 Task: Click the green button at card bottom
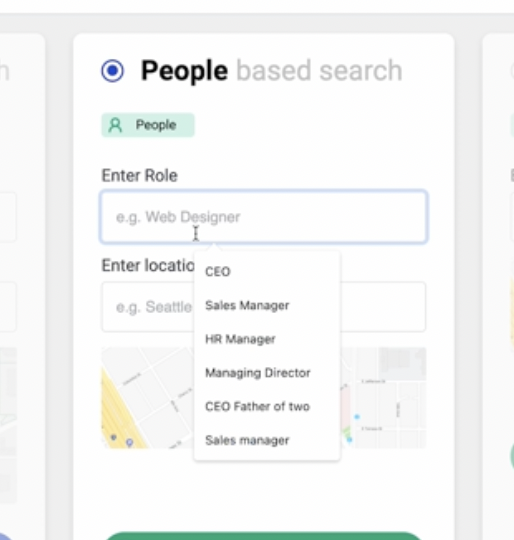[264, 536]
